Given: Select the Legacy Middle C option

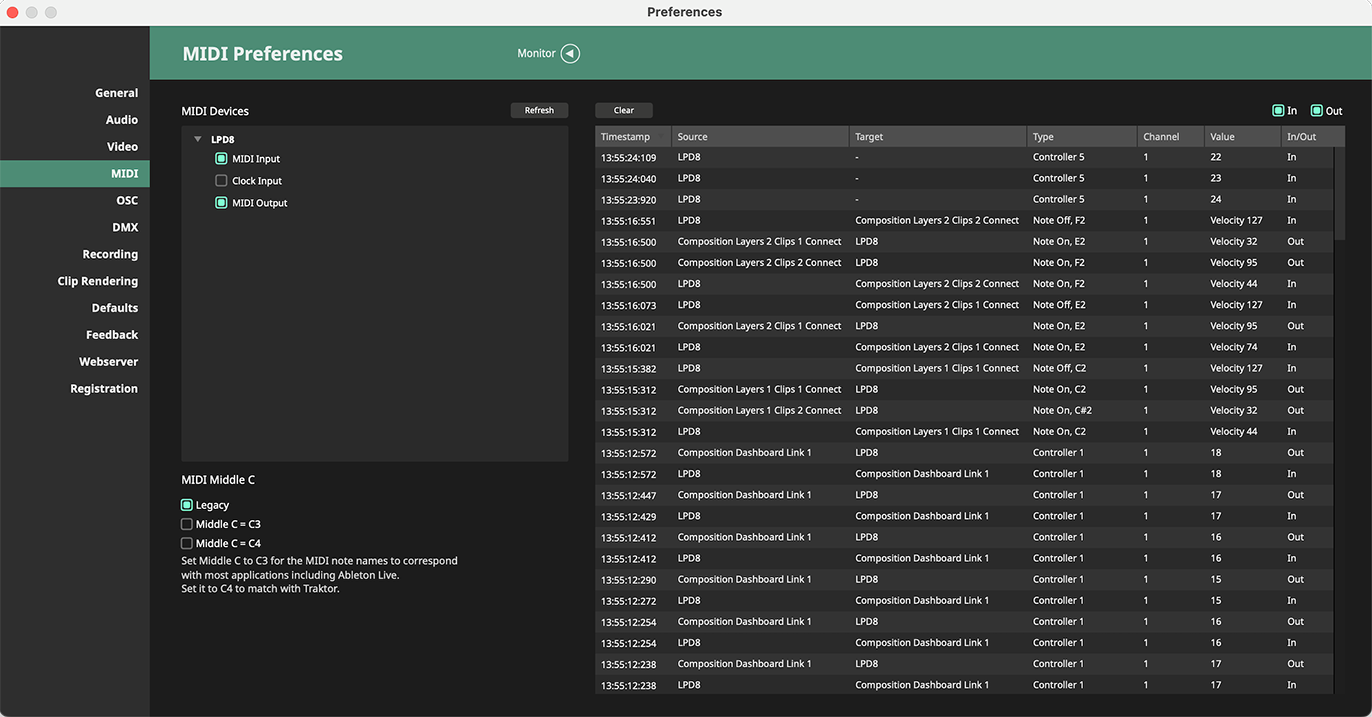Looking at the screenshot, I should coord(187,505).
